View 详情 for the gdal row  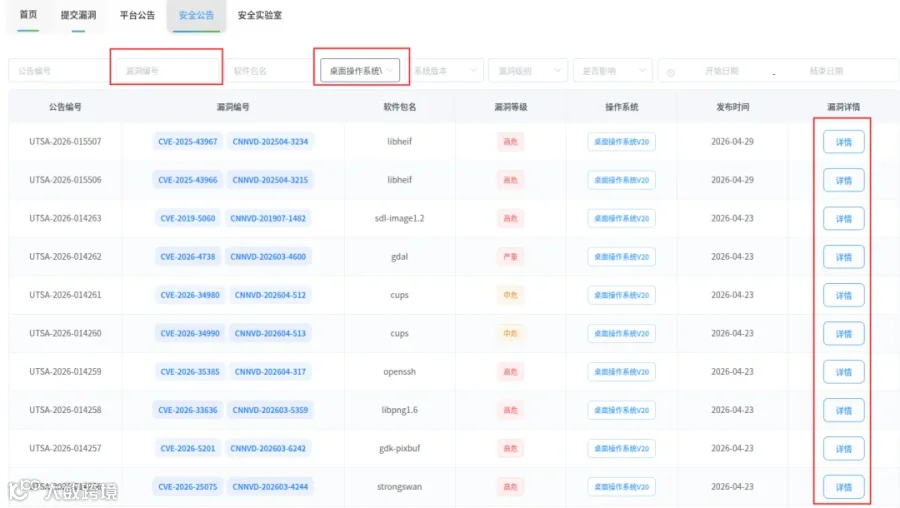pos(843,257)
